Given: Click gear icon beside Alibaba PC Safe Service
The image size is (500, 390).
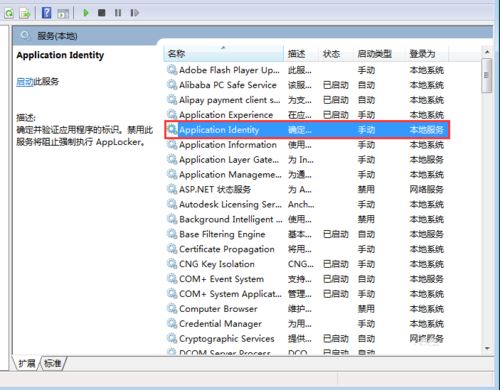Looking at the screenshot, I should (x=172, y=85).
